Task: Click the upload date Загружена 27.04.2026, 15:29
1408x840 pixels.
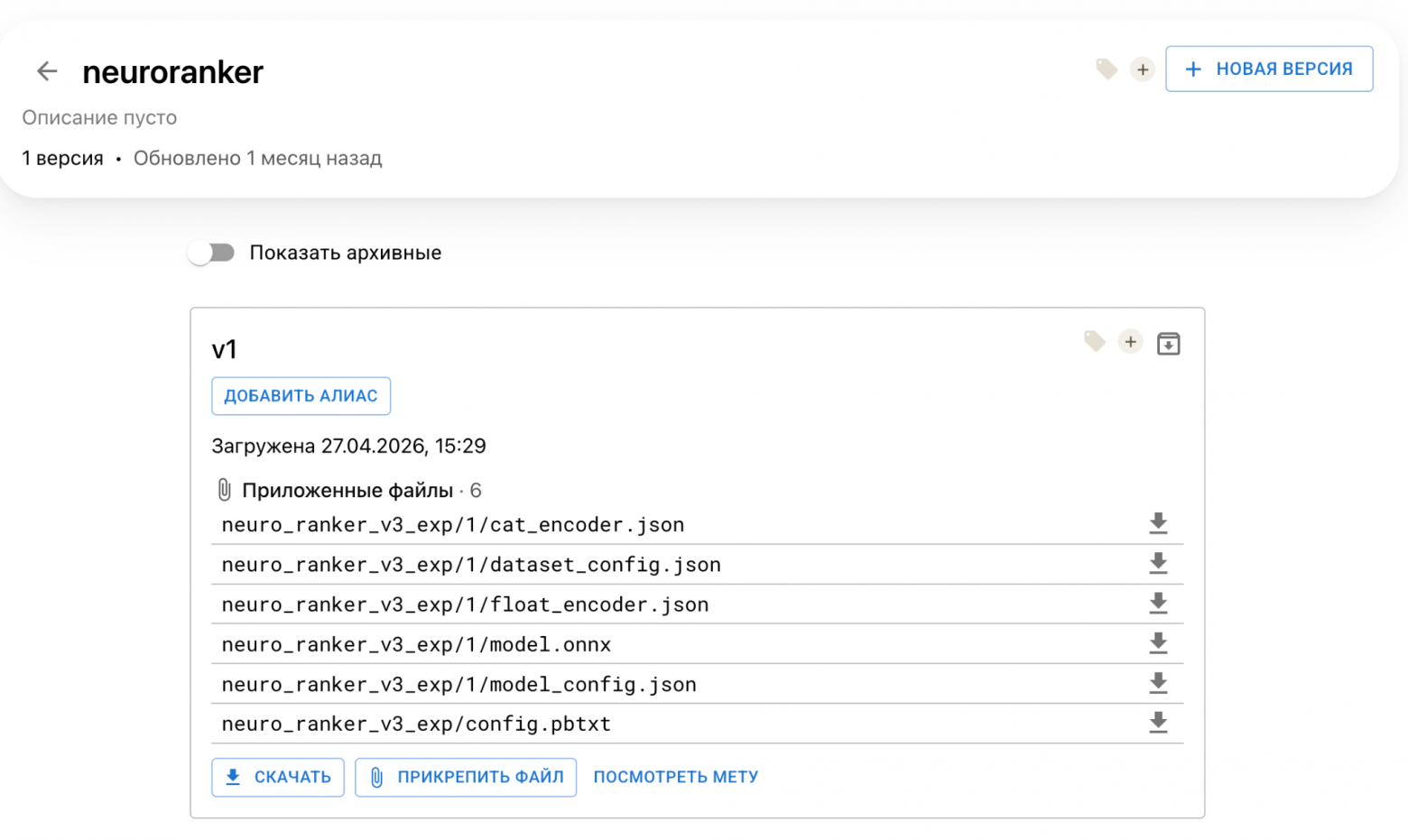Action: tap(348, 446)
